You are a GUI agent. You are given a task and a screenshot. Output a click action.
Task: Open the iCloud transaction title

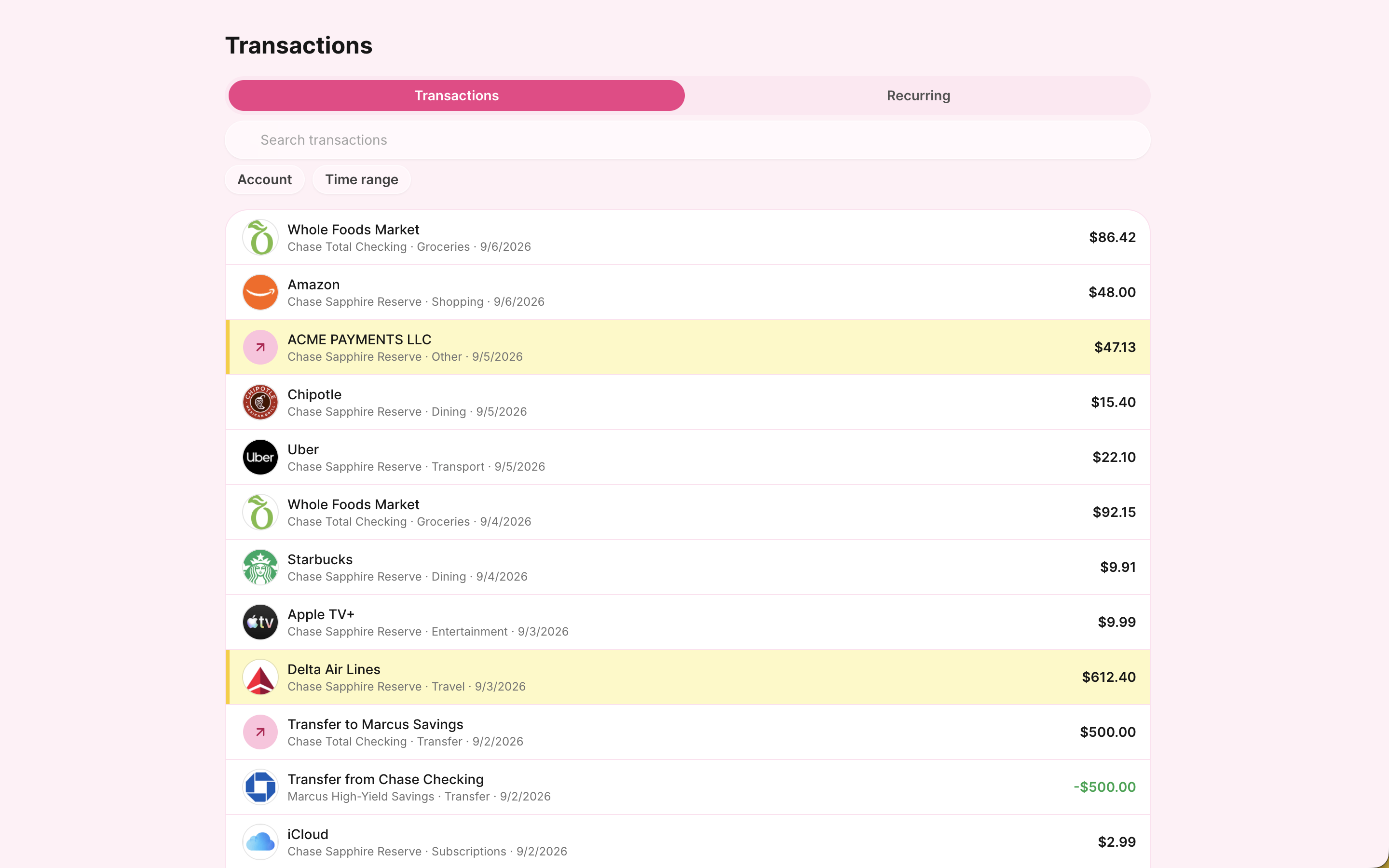(308, 835)
